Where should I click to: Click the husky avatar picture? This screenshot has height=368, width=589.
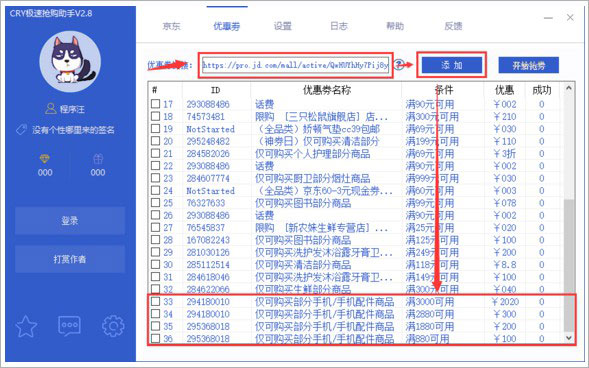point(70,62)
